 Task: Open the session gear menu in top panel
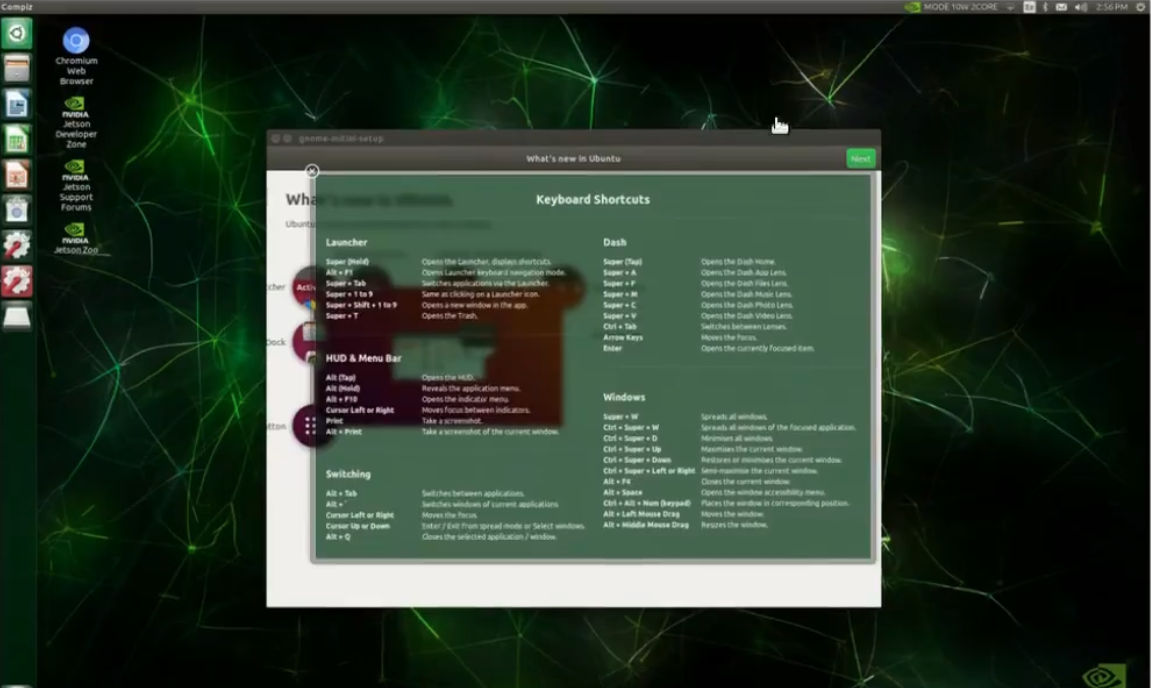click(x=1141, y=7)
